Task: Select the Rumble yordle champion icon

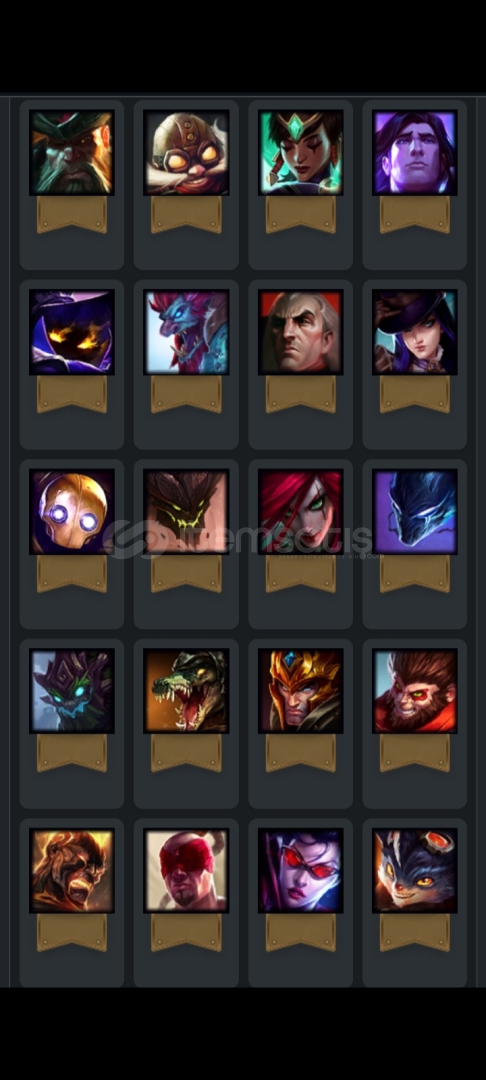Action: tap(414, 871)
